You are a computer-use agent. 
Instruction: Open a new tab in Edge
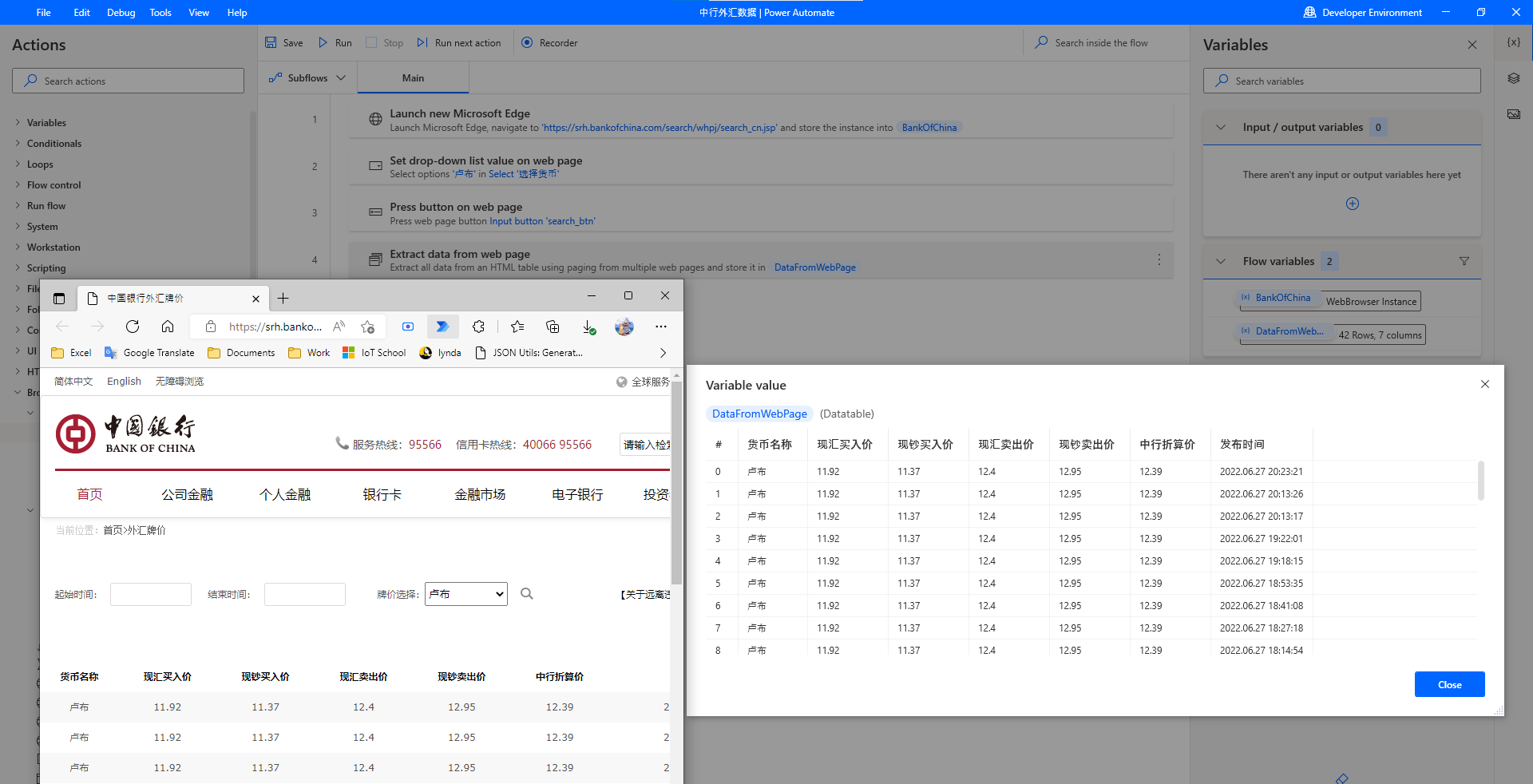click(x=283, y=299)
